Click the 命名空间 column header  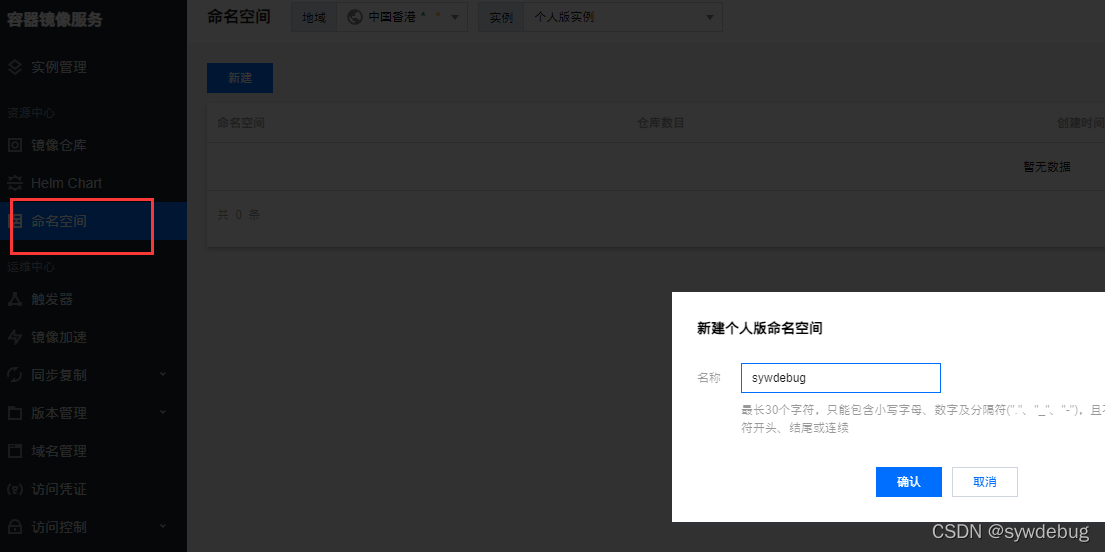[241, 123]
